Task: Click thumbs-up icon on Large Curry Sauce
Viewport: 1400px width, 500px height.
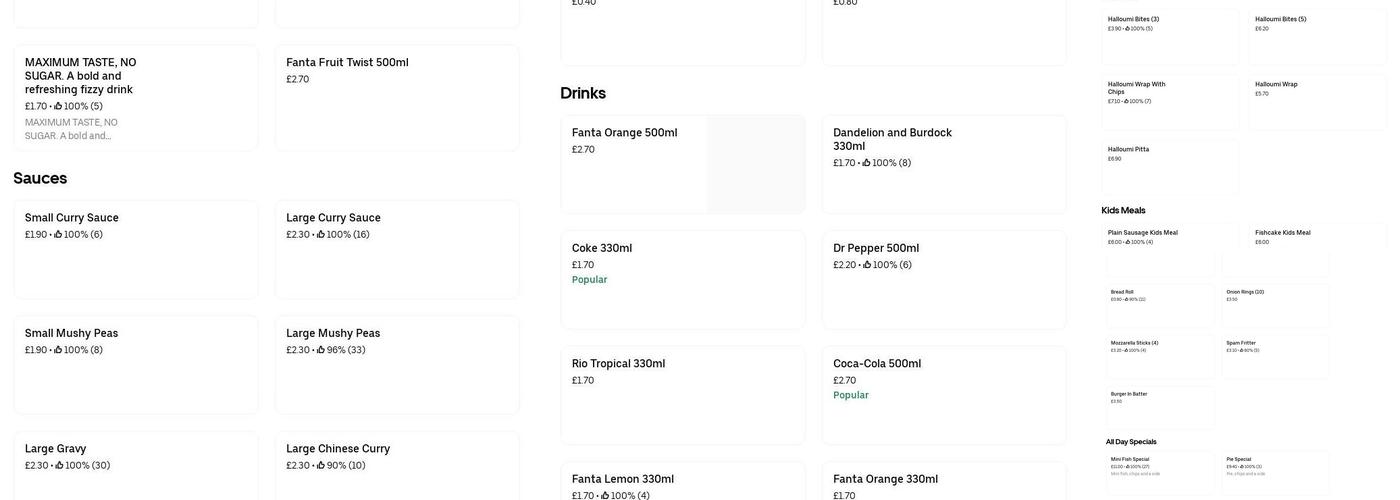Action: 321,235
